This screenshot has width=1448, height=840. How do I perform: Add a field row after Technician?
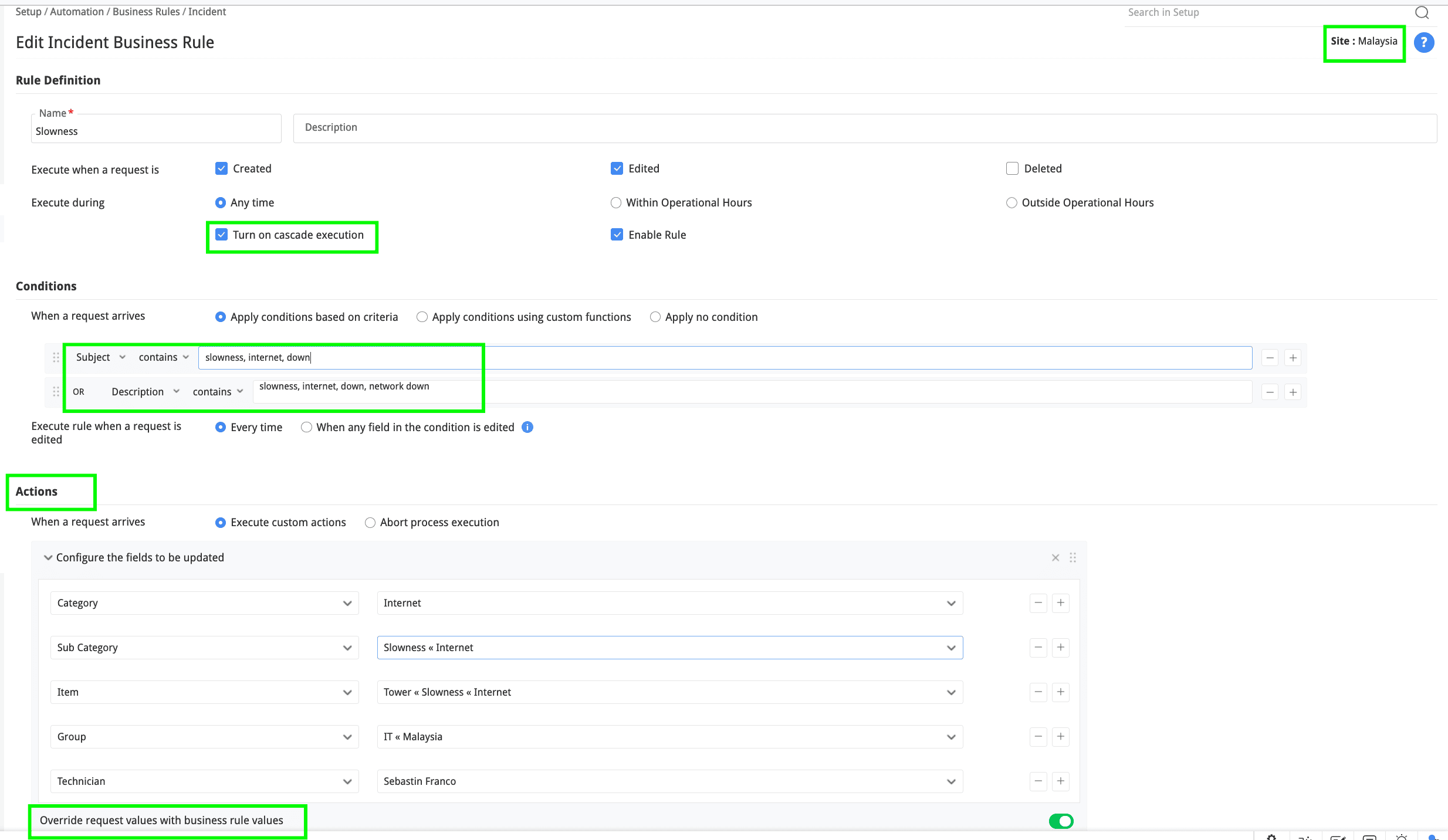1060,781
